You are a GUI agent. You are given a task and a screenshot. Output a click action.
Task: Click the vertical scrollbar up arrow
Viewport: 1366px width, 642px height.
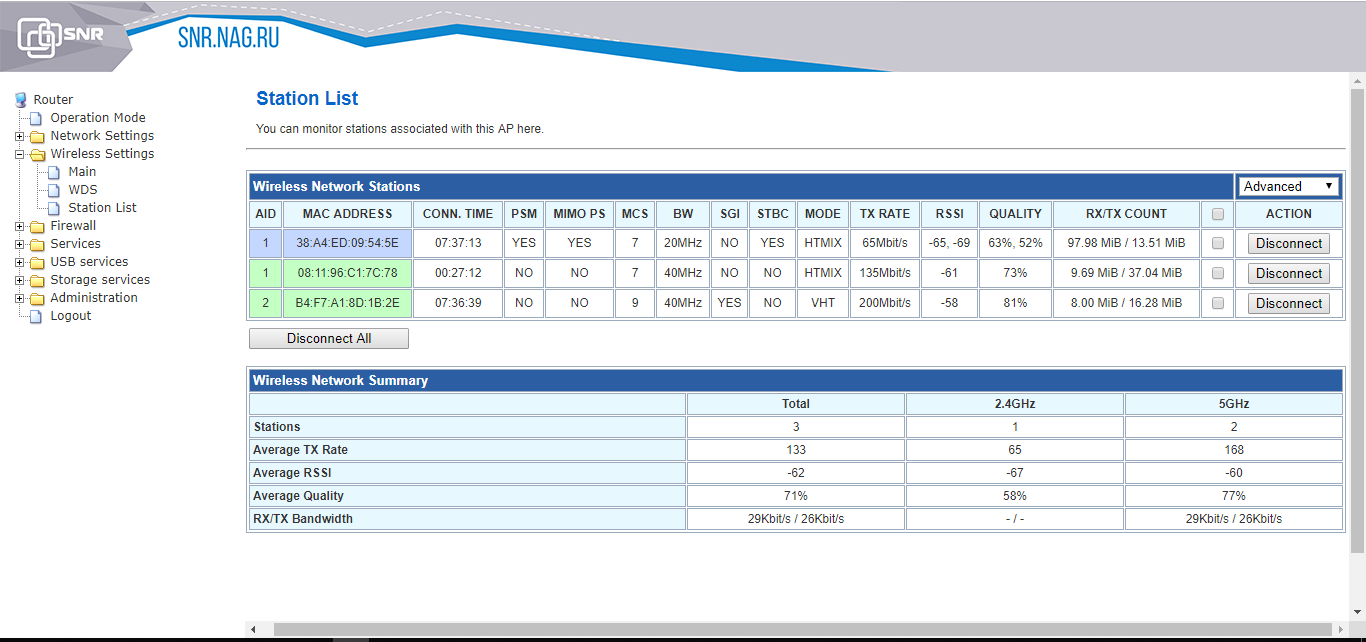tap(1358, 80)
